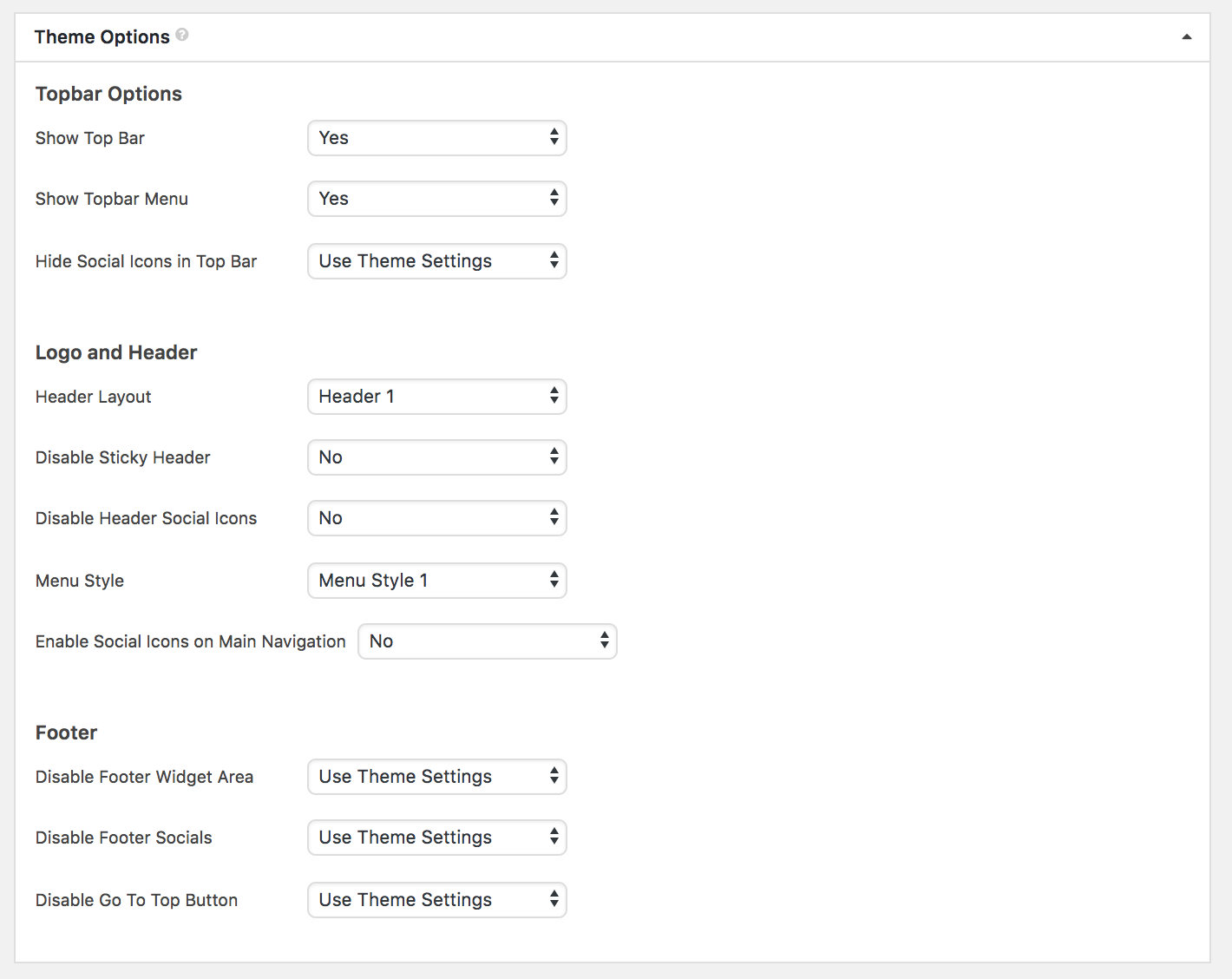The image size is (1232, 979).
Task: Open Disable Go To Top Button dropdown
Action: click(436, 900)
